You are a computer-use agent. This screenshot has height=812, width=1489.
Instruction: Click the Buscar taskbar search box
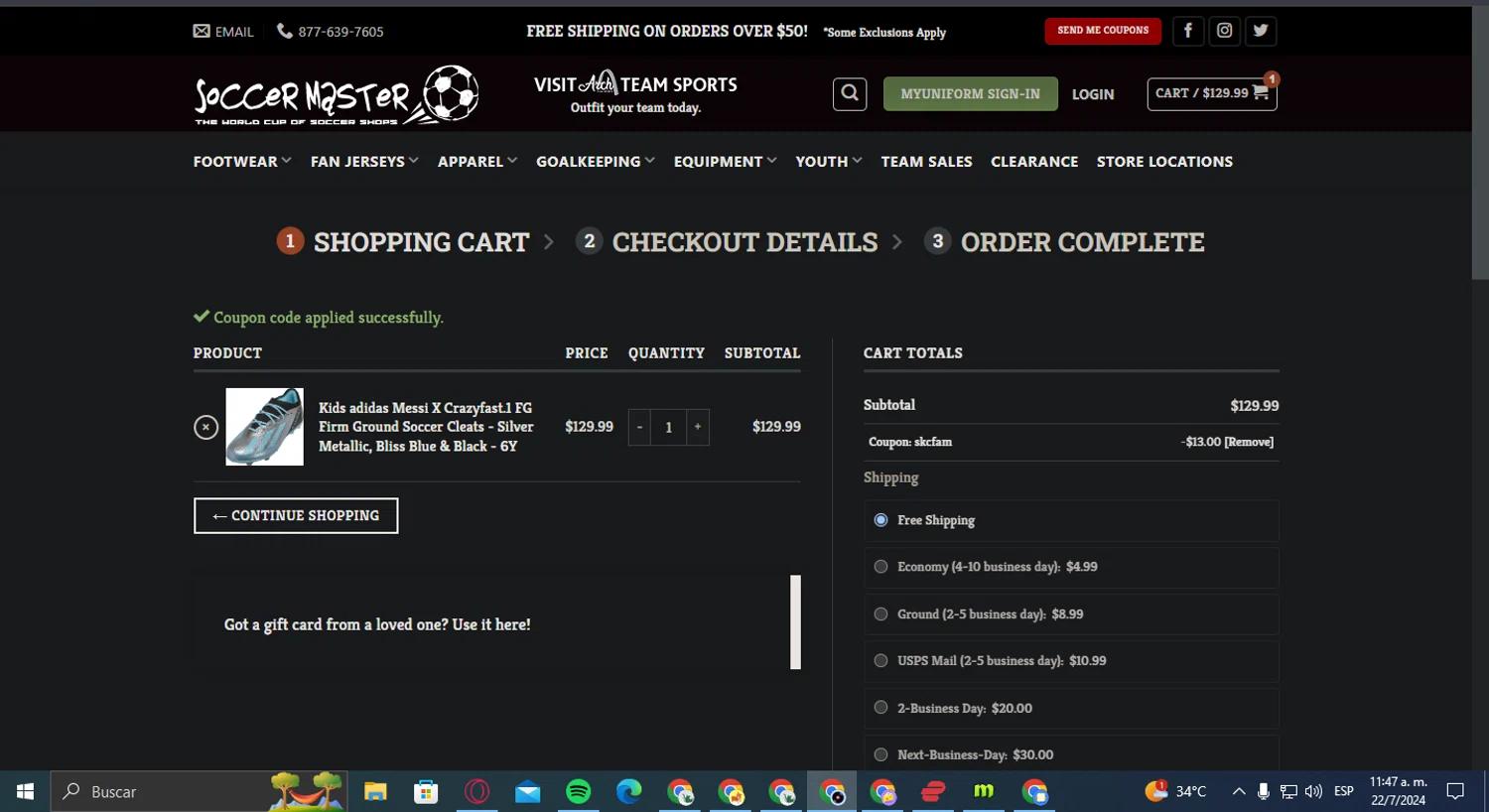199,791
